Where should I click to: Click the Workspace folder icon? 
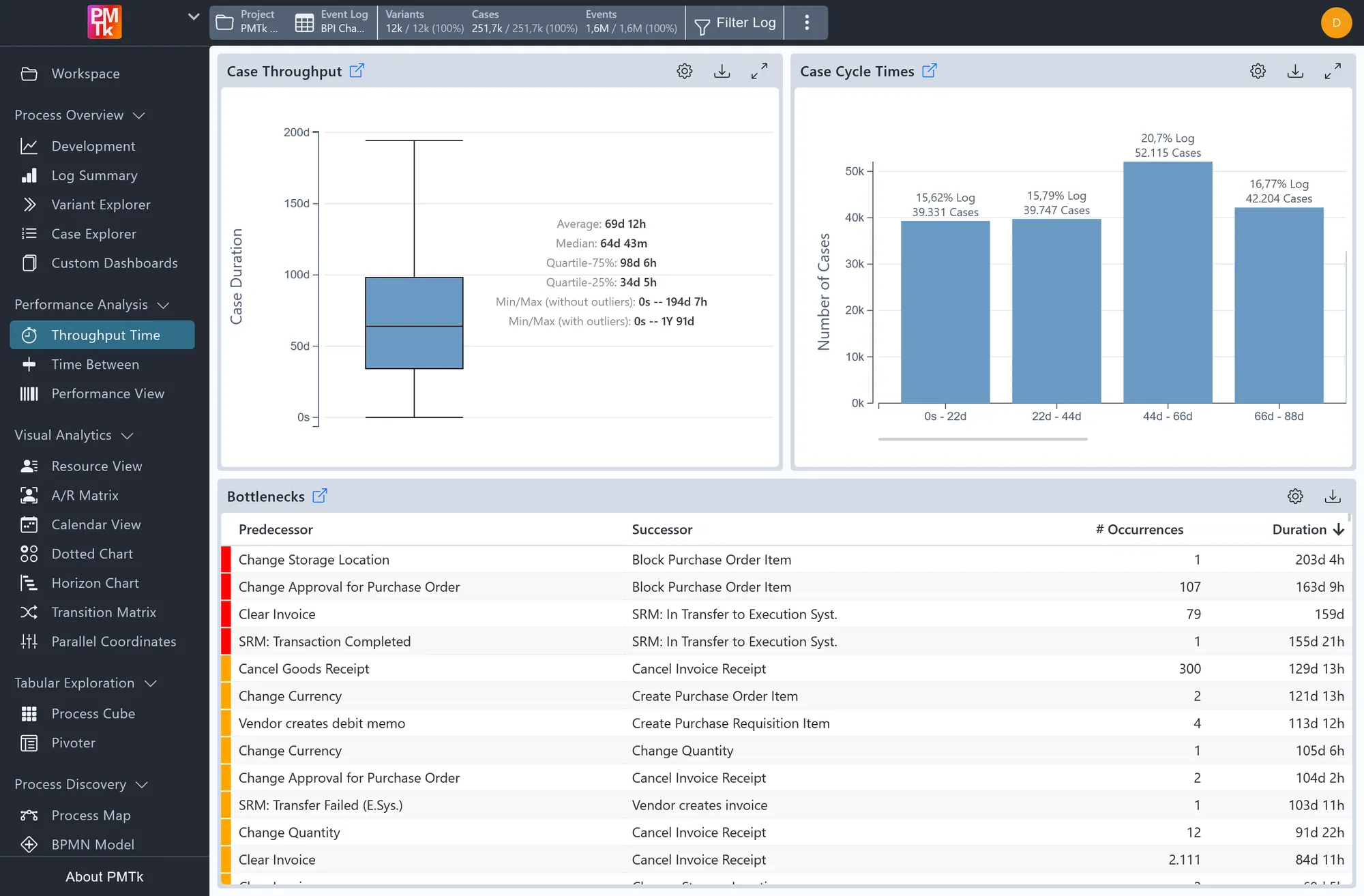tap(29, 74)
